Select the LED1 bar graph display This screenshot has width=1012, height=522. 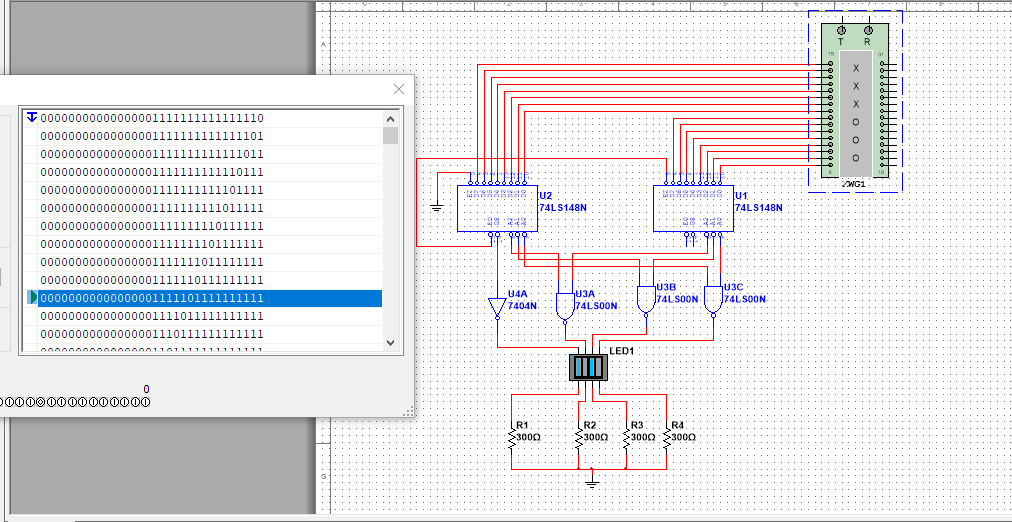(x=587, y=367)
